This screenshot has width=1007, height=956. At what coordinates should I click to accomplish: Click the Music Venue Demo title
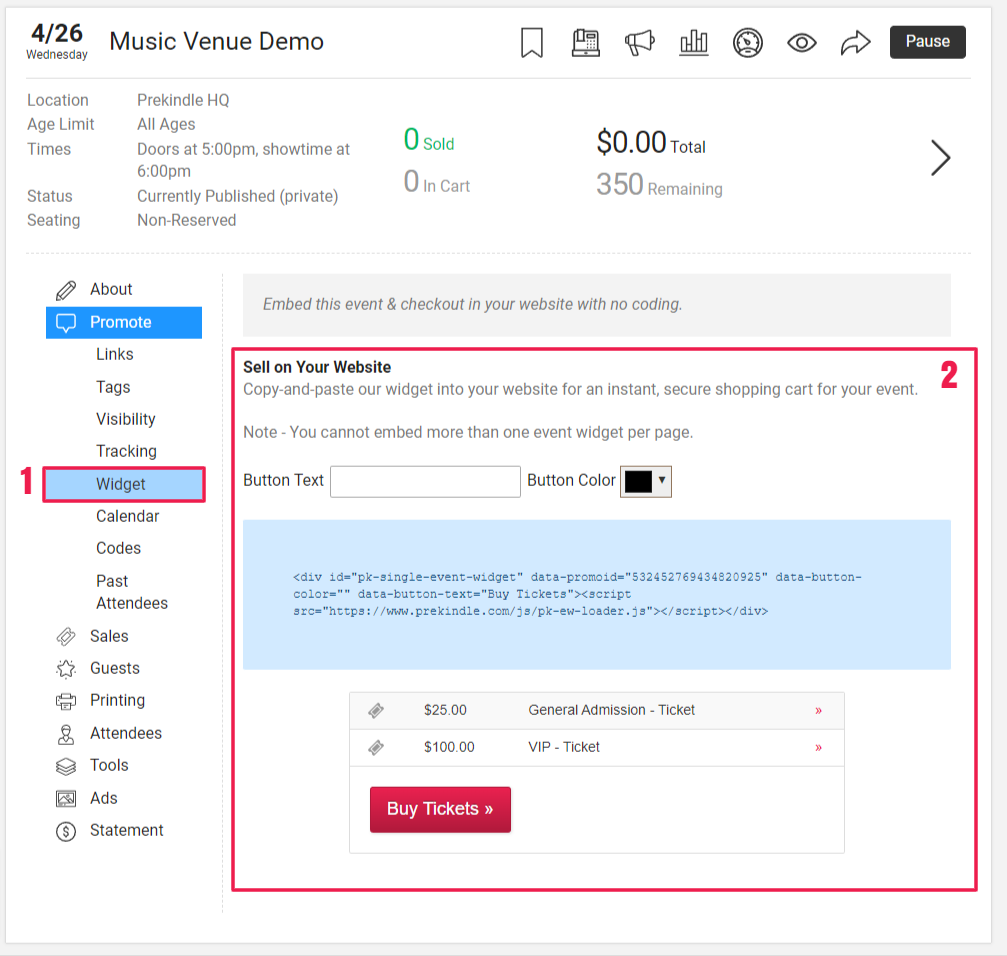(216, 41)
